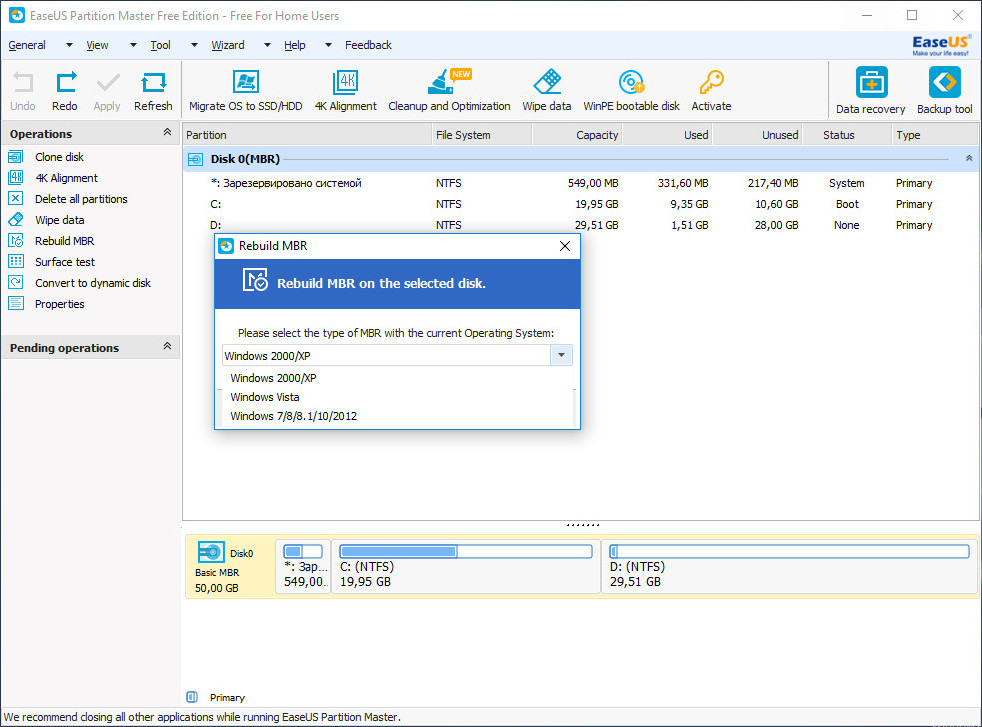
Task: Select the C: partition row
Action: [581, 204]
